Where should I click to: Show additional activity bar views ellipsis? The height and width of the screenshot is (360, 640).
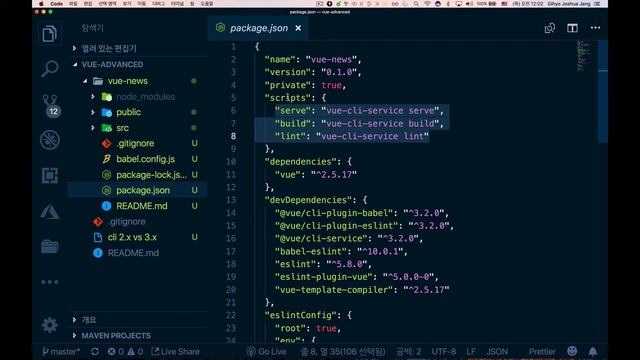pos(50,282)
